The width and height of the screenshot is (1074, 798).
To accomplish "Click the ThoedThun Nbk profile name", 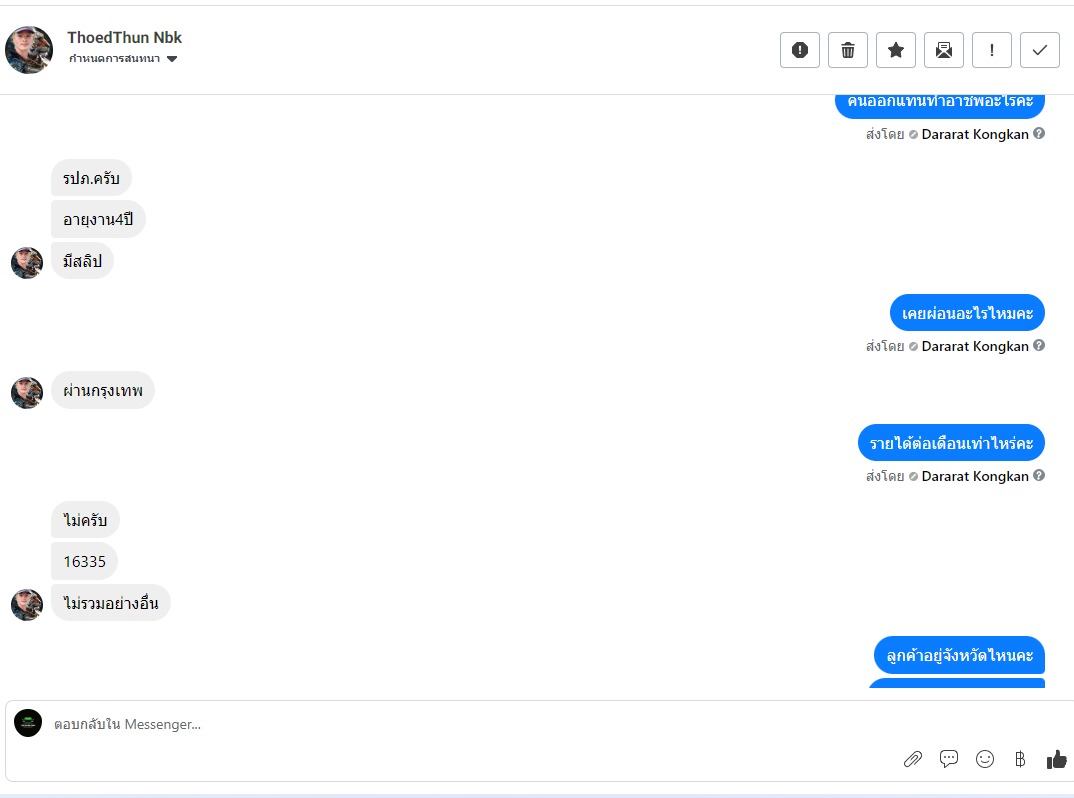I will (125, 38).
